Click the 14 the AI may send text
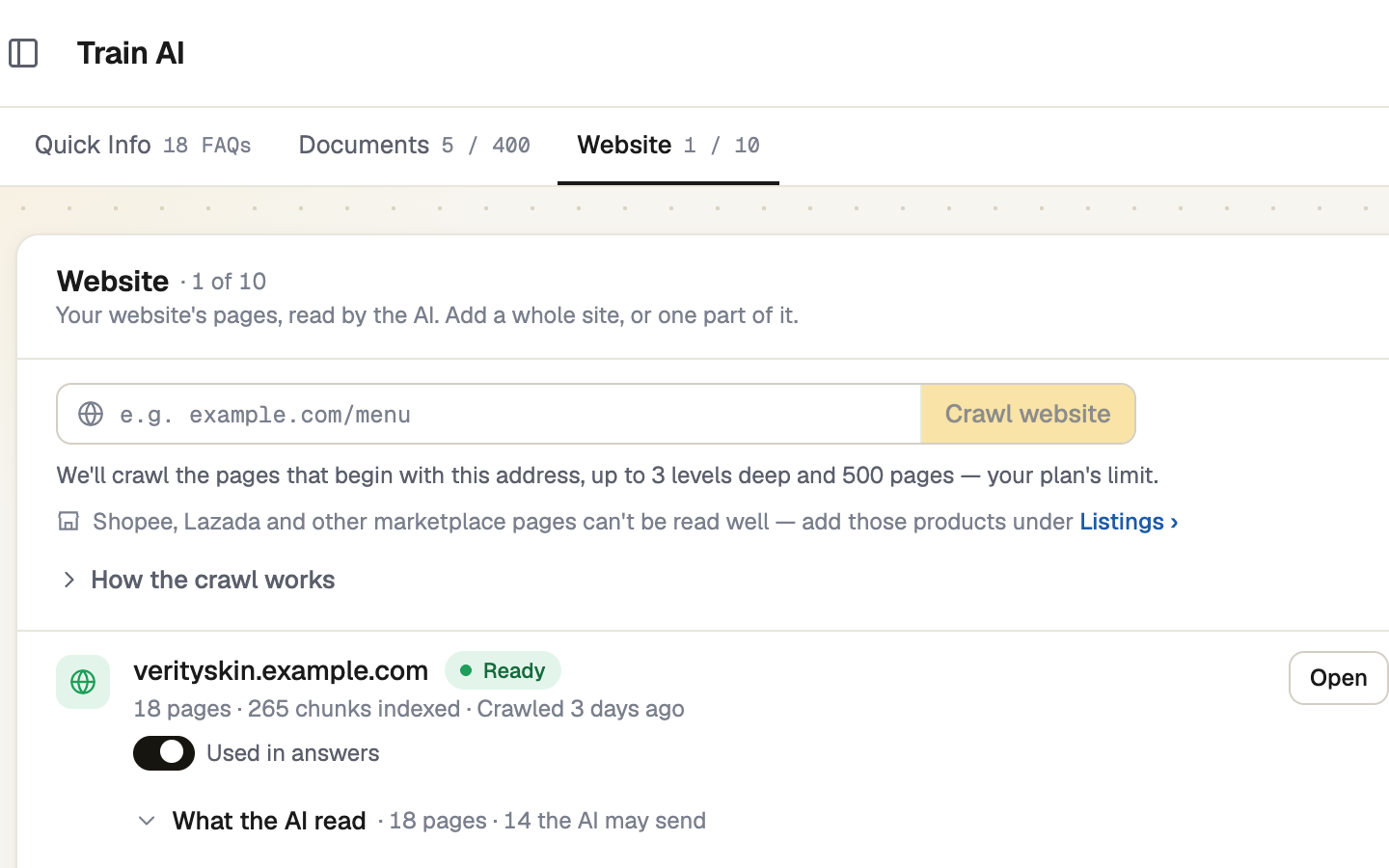The width and height of the screenshot is (1389, 868). [605, 821]
